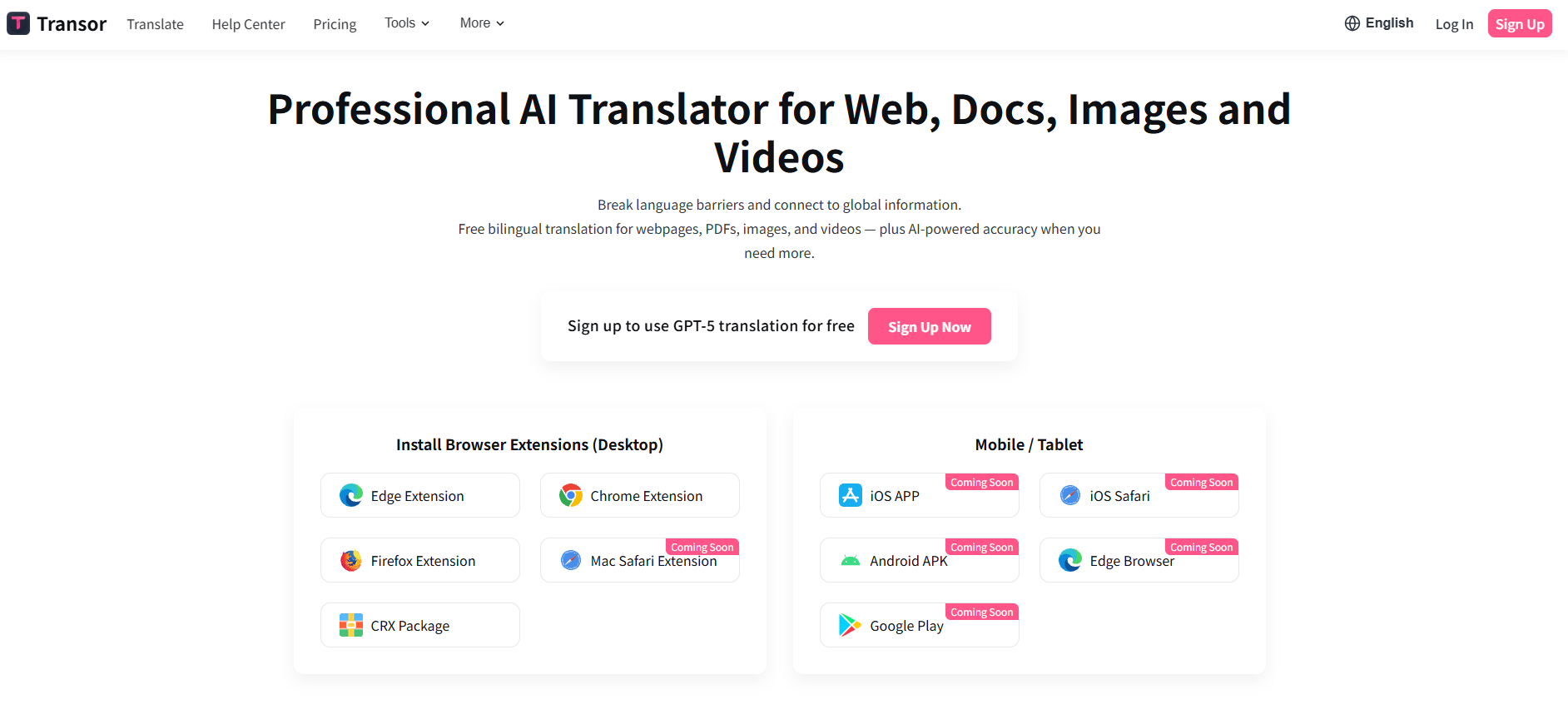Image resolution: width=1568 pixels, height=714 pixels.
Task: Open the Help Center nav item
Action: (x=248, y=24)
